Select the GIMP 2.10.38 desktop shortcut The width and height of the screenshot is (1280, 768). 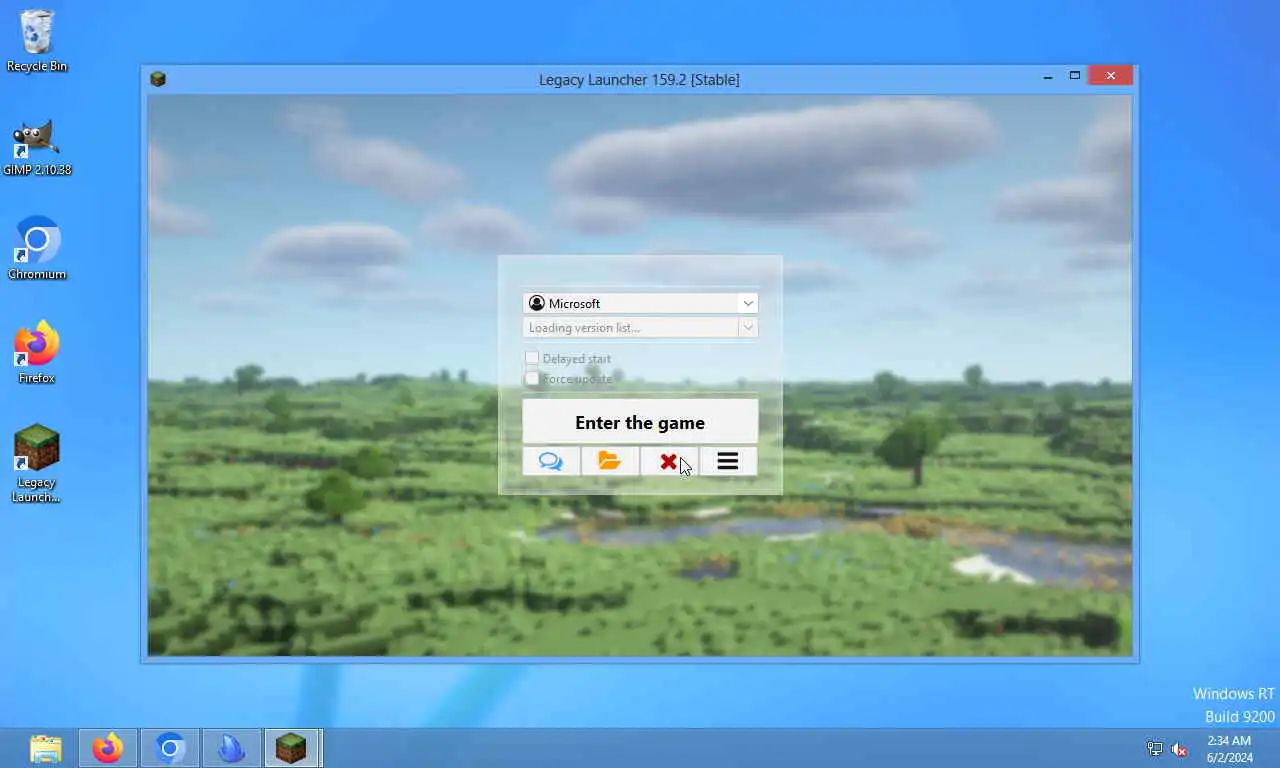pos(37,148)
